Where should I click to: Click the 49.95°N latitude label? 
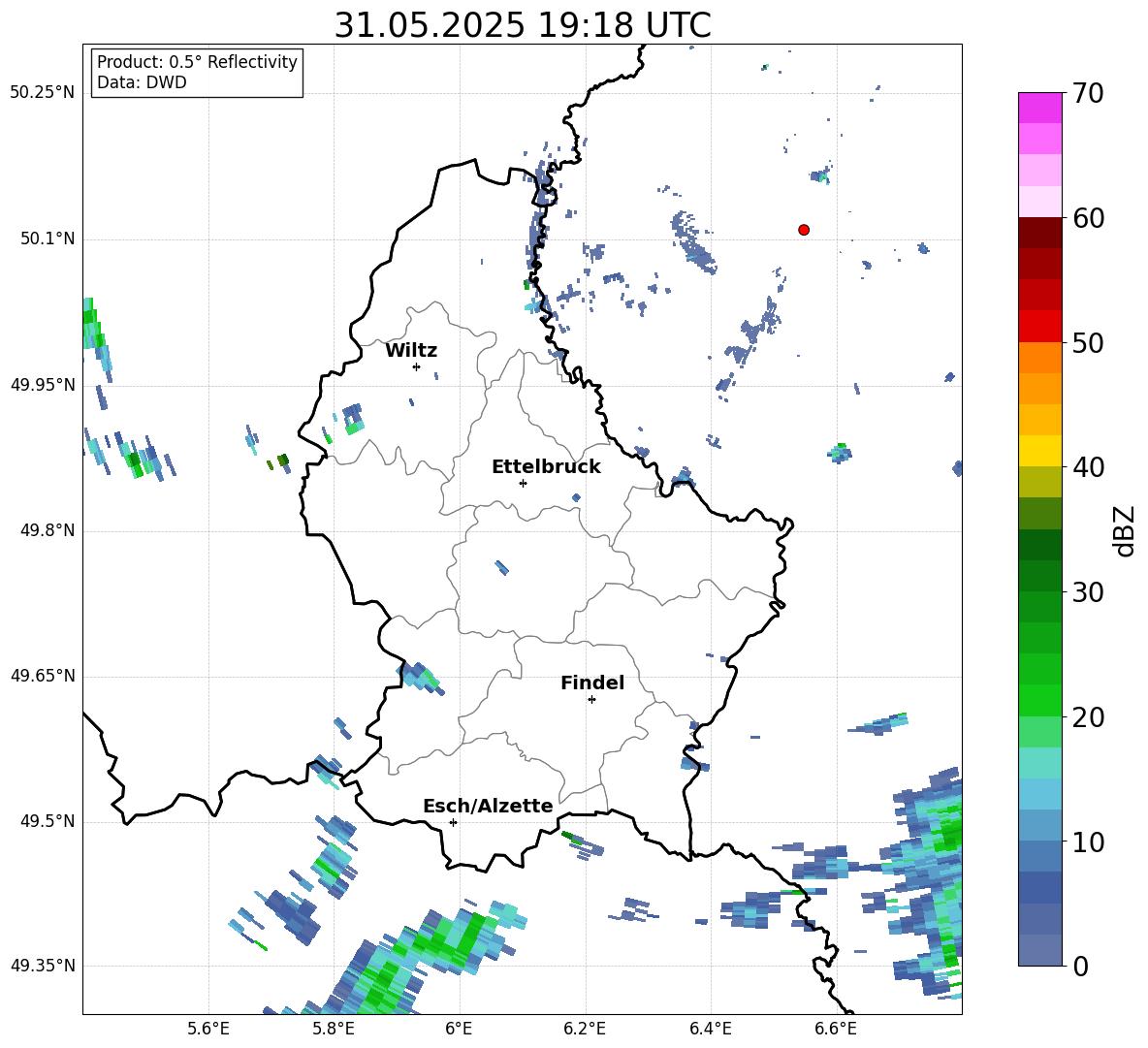tap(43, 385)
